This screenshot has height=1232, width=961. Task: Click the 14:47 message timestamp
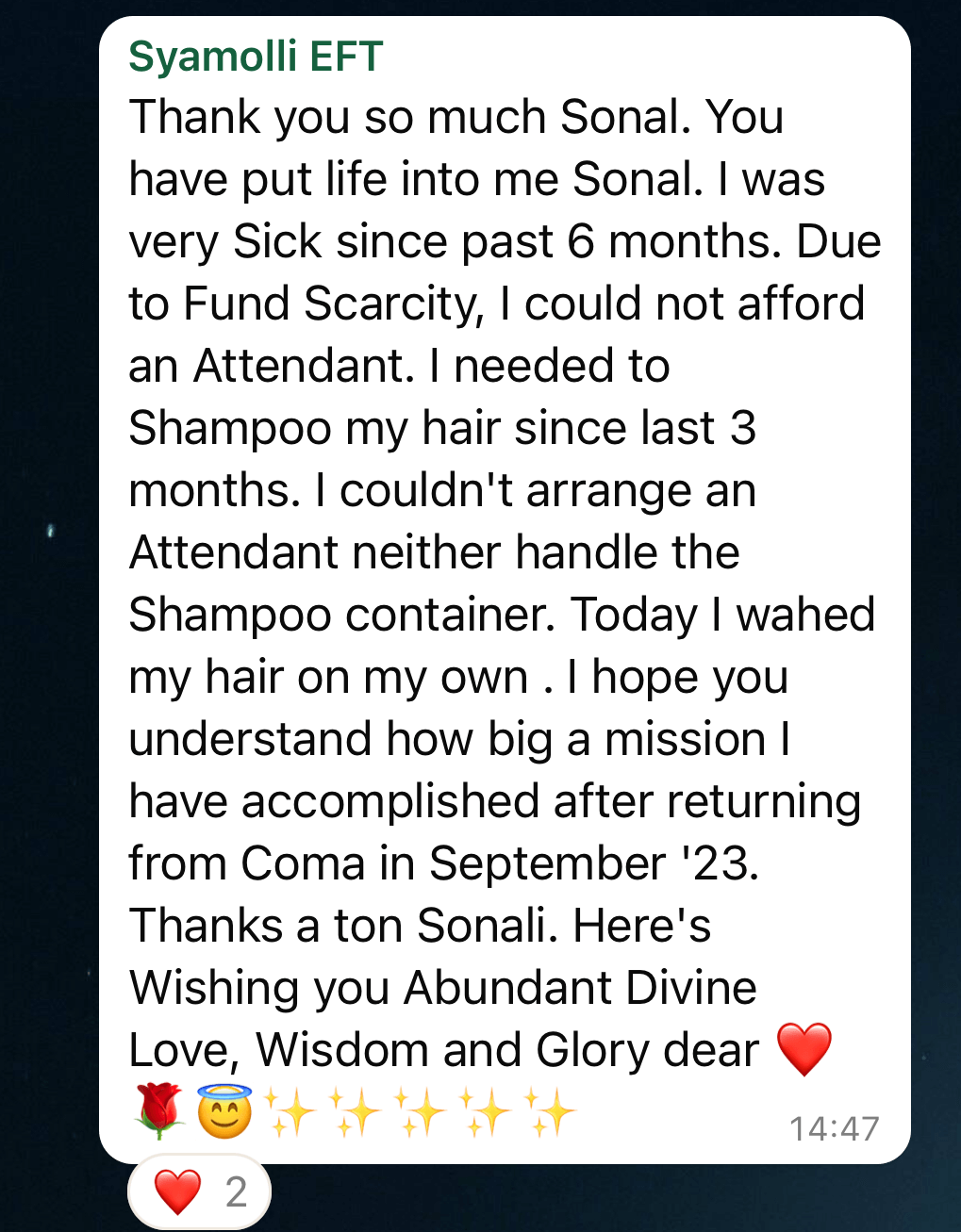pyautogui.click(x=834, y=1128)
